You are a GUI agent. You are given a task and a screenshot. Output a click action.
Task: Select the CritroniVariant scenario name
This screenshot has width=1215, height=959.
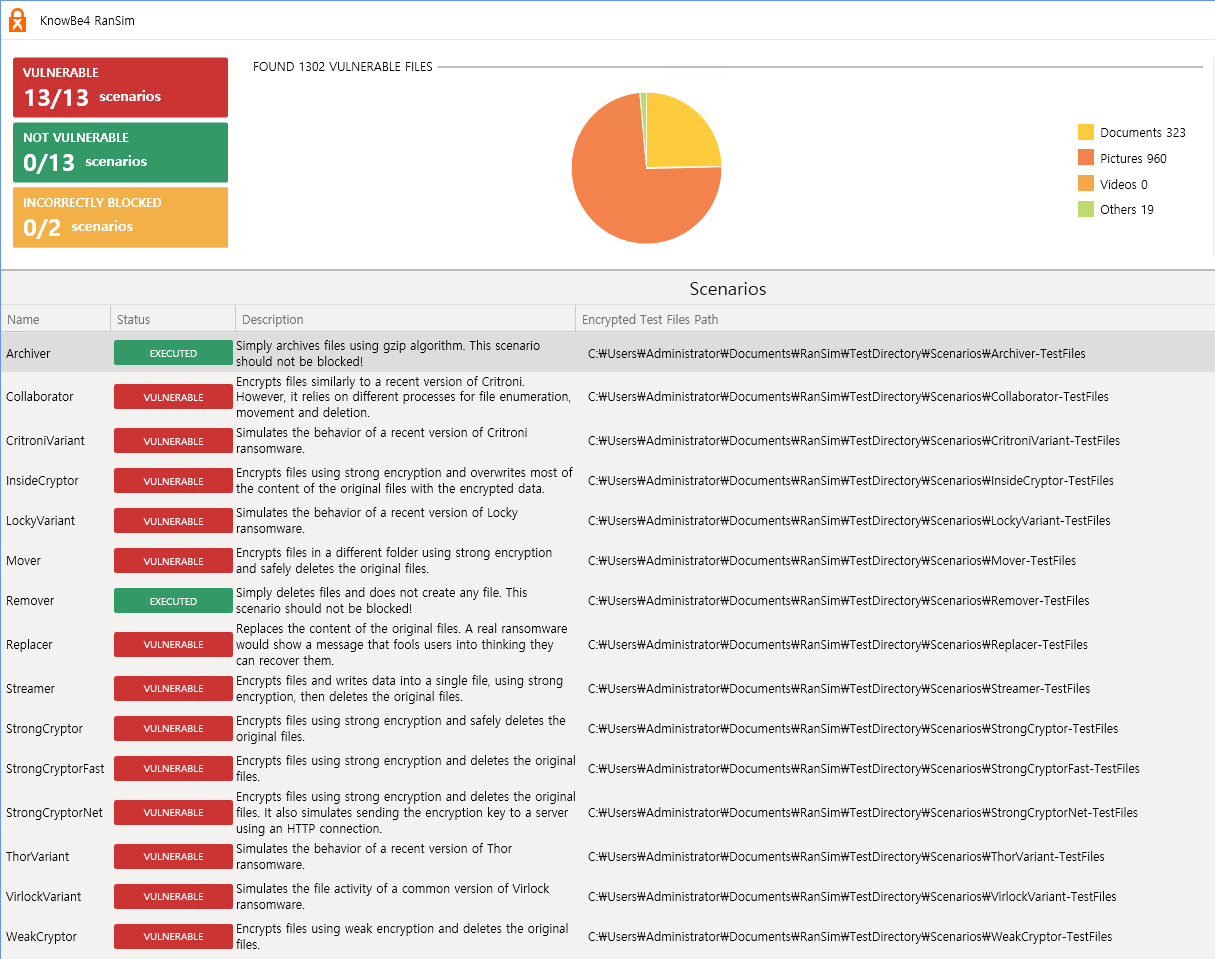coord(46,441)
